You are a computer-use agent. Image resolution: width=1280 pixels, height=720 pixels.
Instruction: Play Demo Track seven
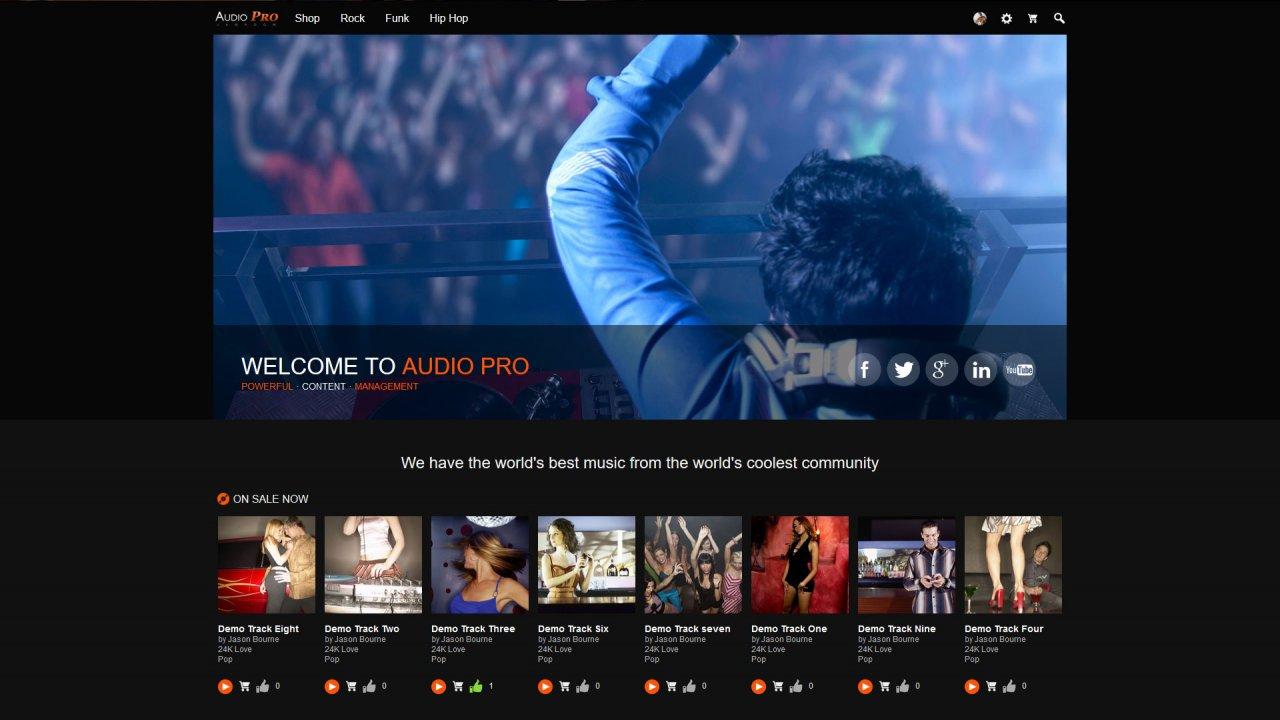tap(652, 686)
